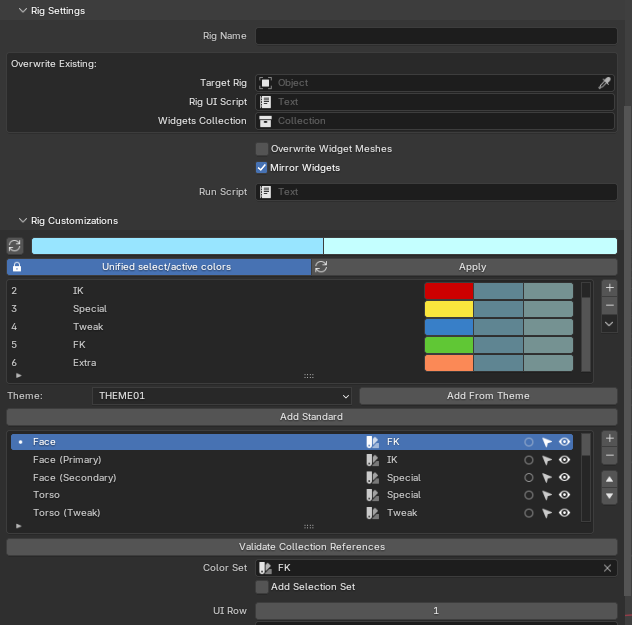632x625 pixels.
Task: Open the color sets specials chevron menu
Action: tap(609, 324)
